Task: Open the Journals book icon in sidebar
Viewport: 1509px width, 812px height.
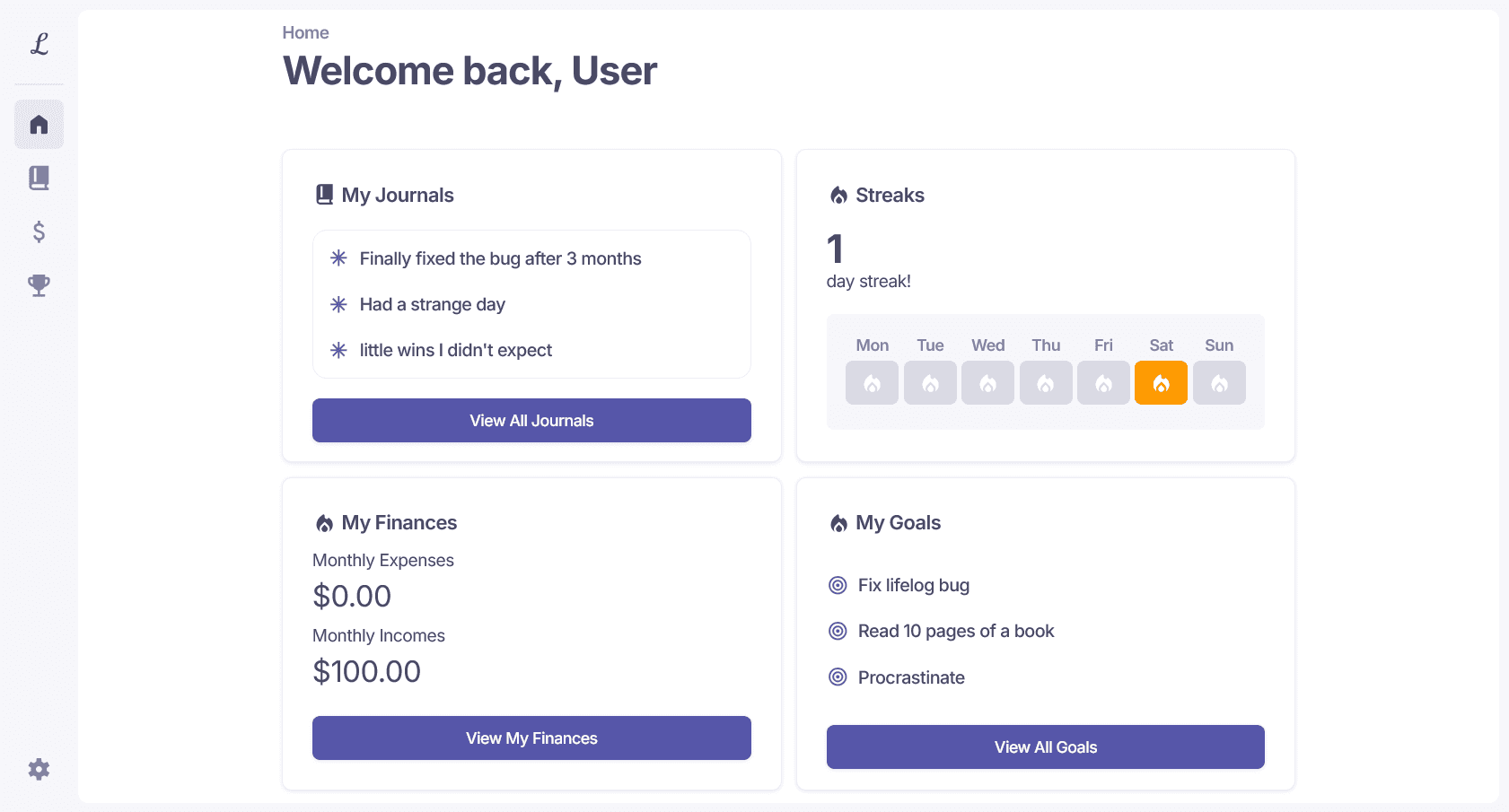Action: pyautogui.click(x=39, y=178)
